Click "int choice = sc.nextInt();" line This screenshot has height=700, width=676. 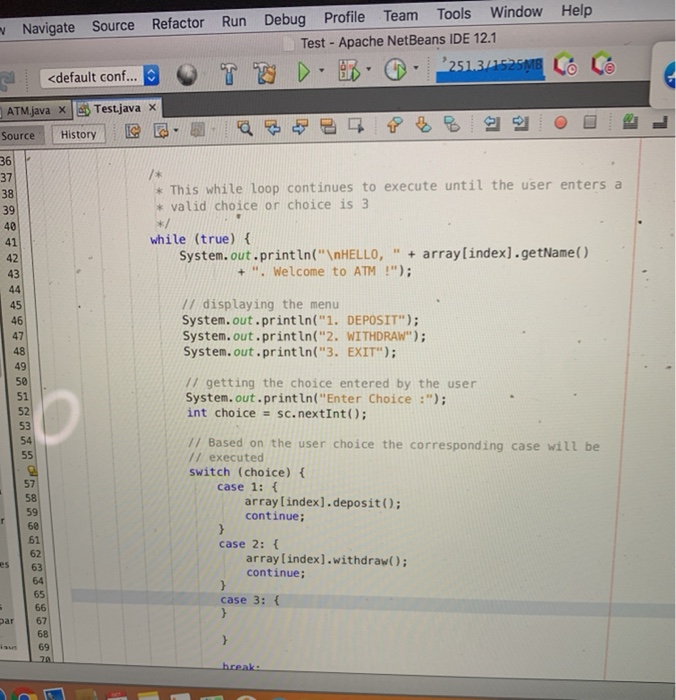click(277, 413)
